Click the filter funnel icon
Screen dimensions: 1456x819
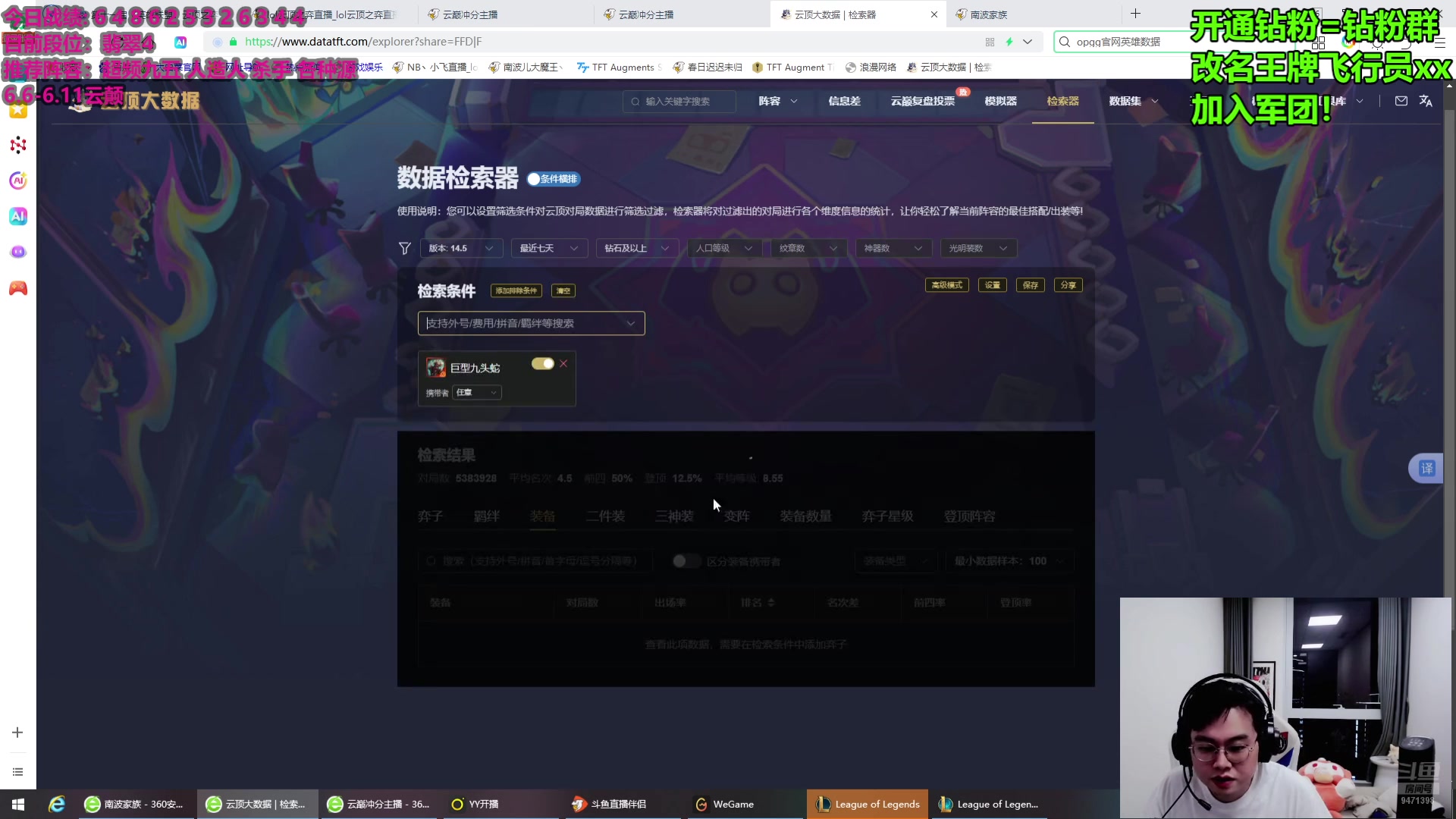405,249
